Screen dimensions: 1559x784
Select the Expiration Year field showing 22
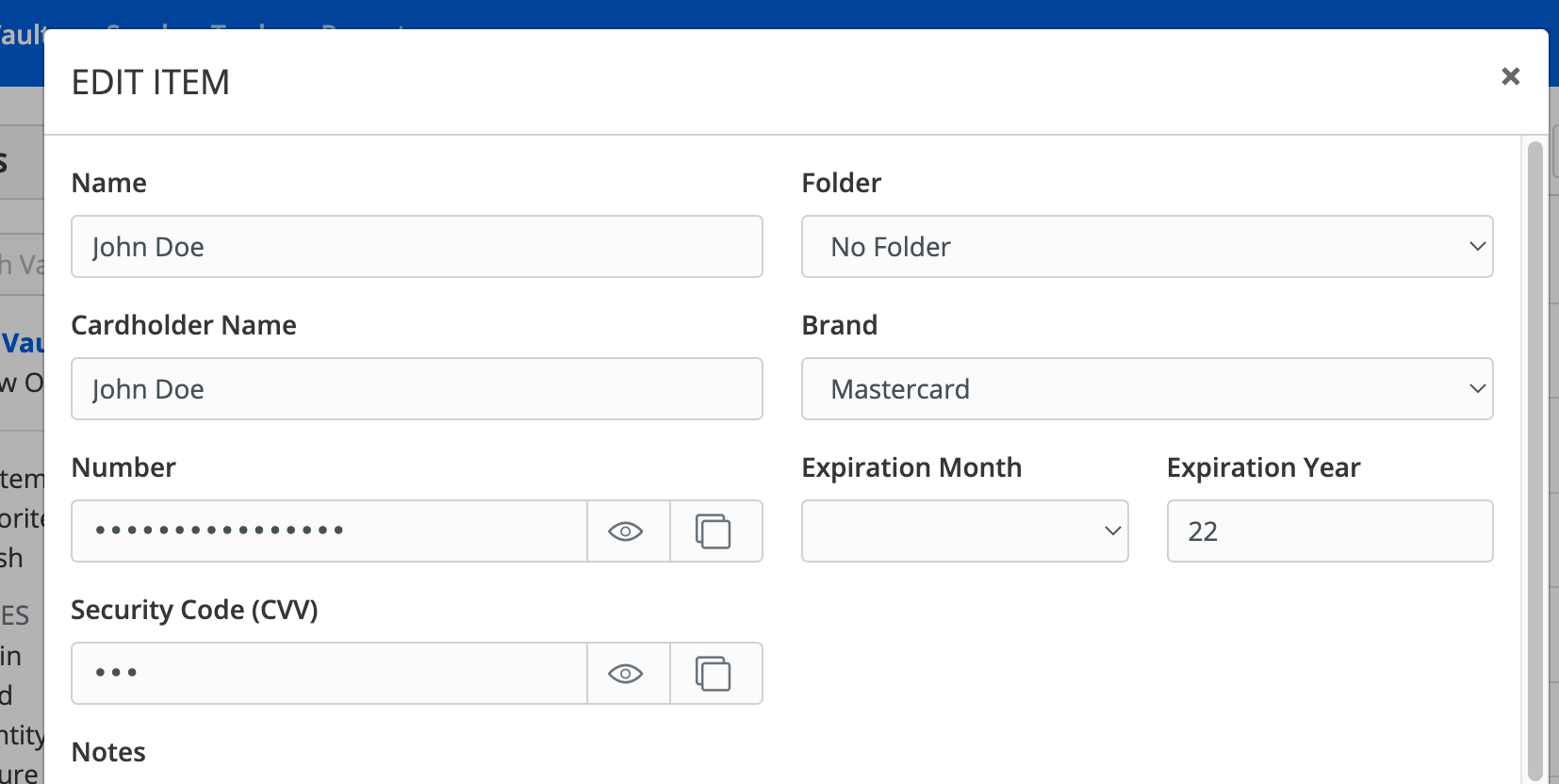click(1329, 531)
